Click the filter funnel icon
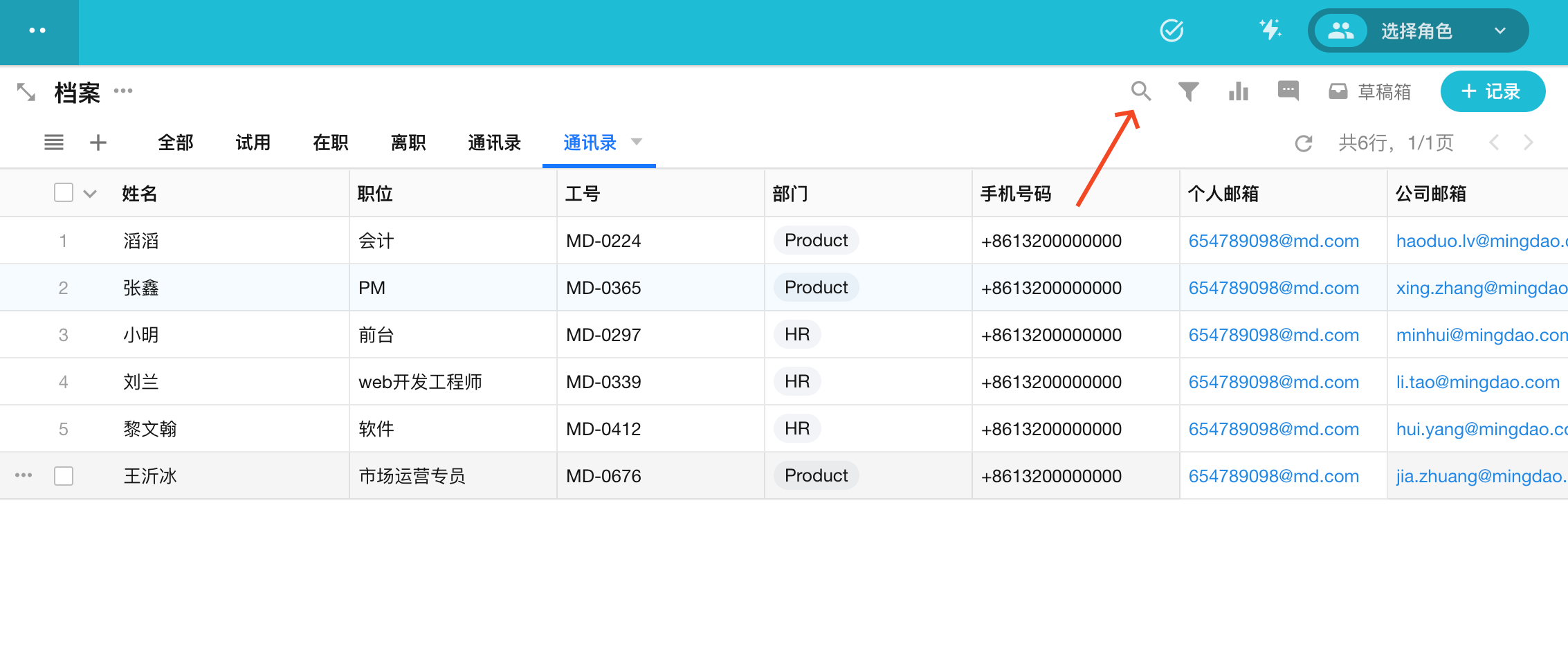The image size is (1568, 649). pos(1188,91)
